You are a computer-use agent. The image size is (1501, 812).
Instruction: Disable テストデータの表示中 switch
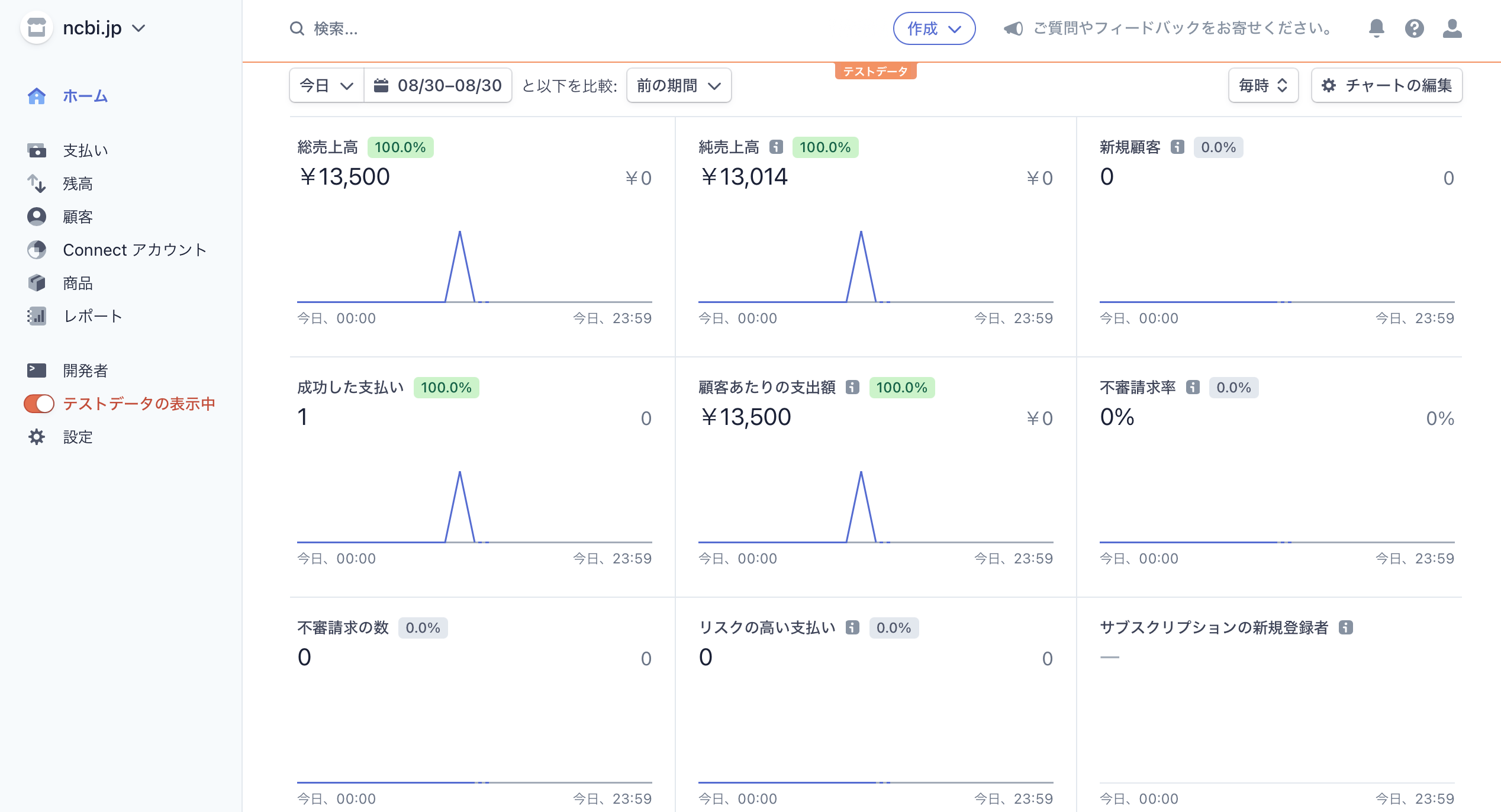(38, 404)
